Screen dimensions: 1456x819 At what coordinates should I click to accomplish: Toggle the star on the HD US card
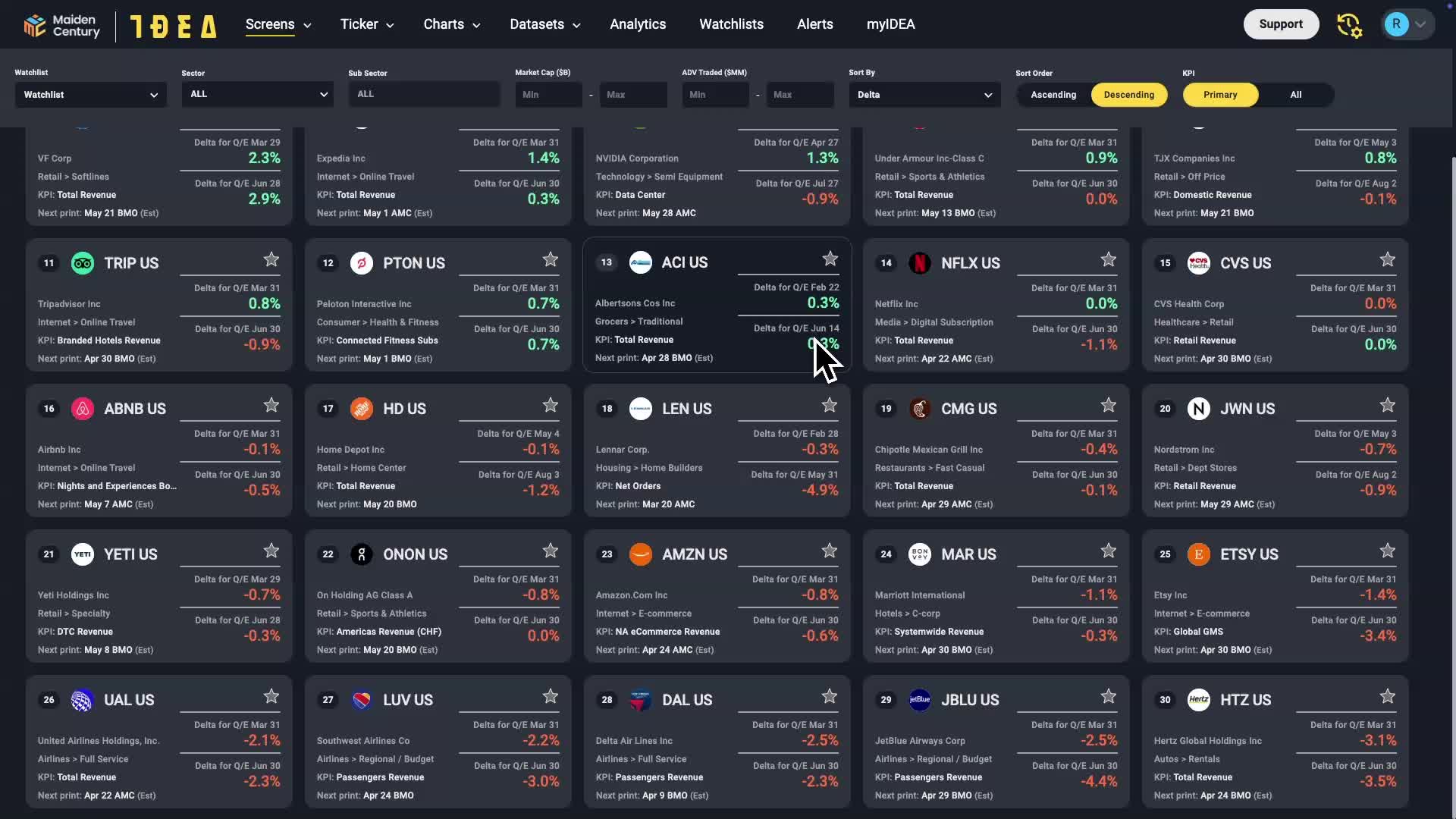(551, 406)
